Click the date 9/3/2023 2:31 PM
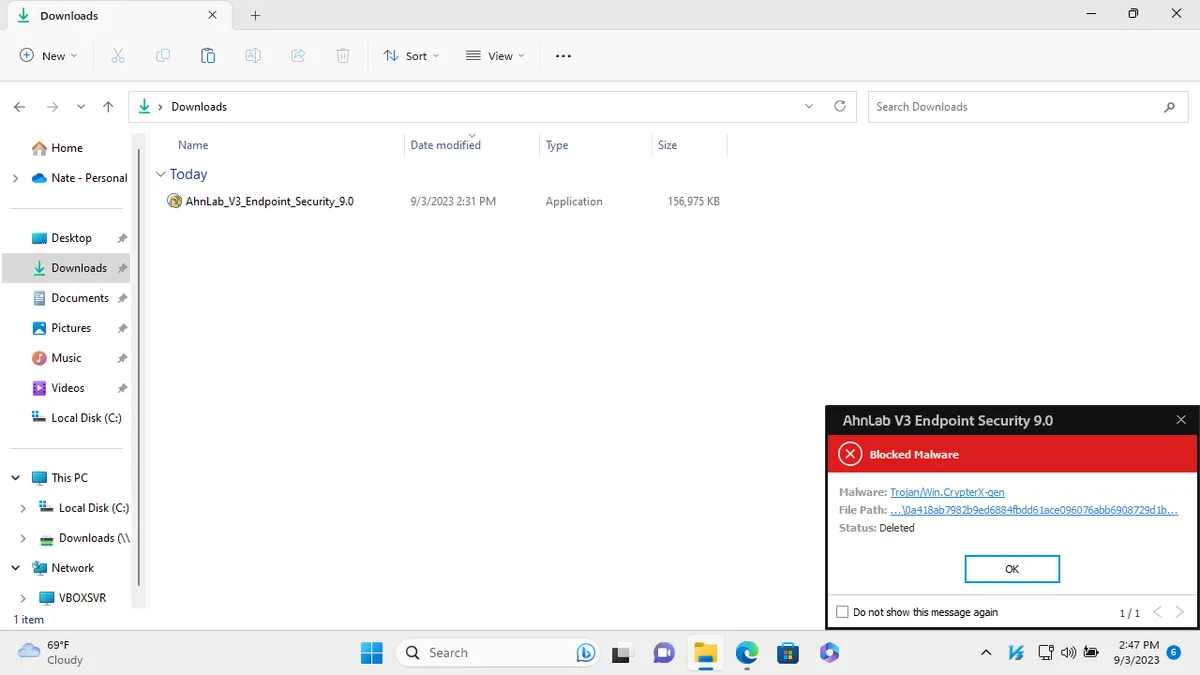Viewport: 1200px width, 675px height. point(453,201)
